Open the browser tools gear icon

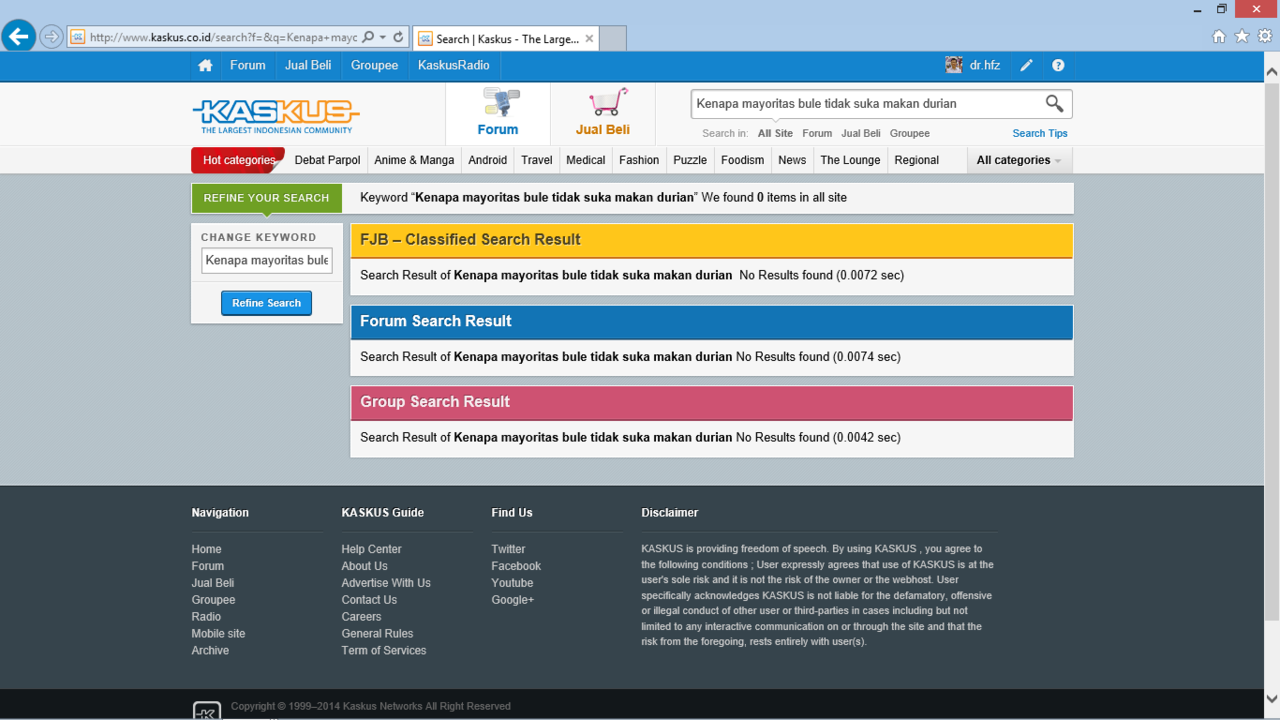1265,36
